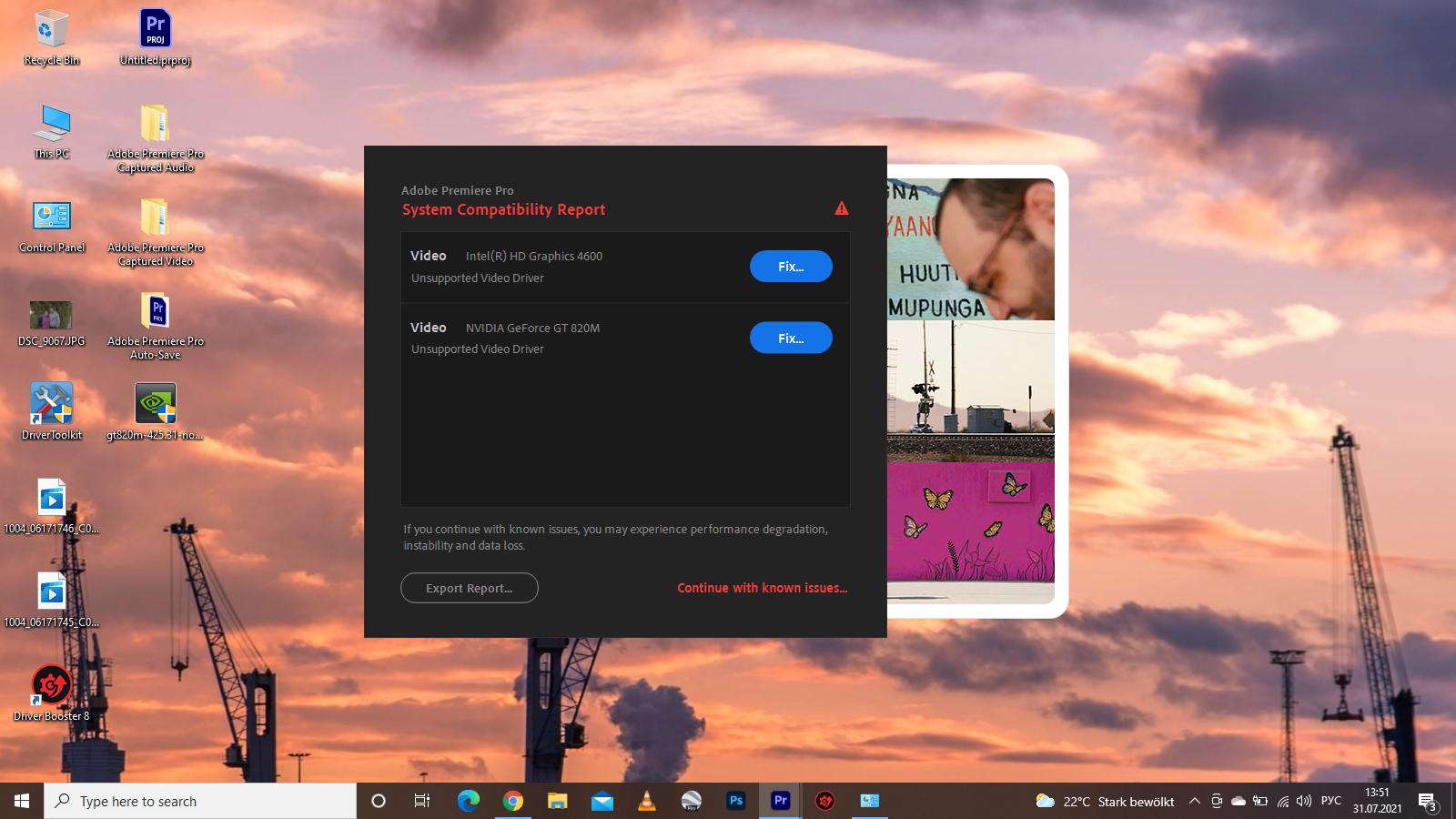Select Adobe Premiere Pro Auto-Save folder
1456x819 pixels.
[156, 326]
